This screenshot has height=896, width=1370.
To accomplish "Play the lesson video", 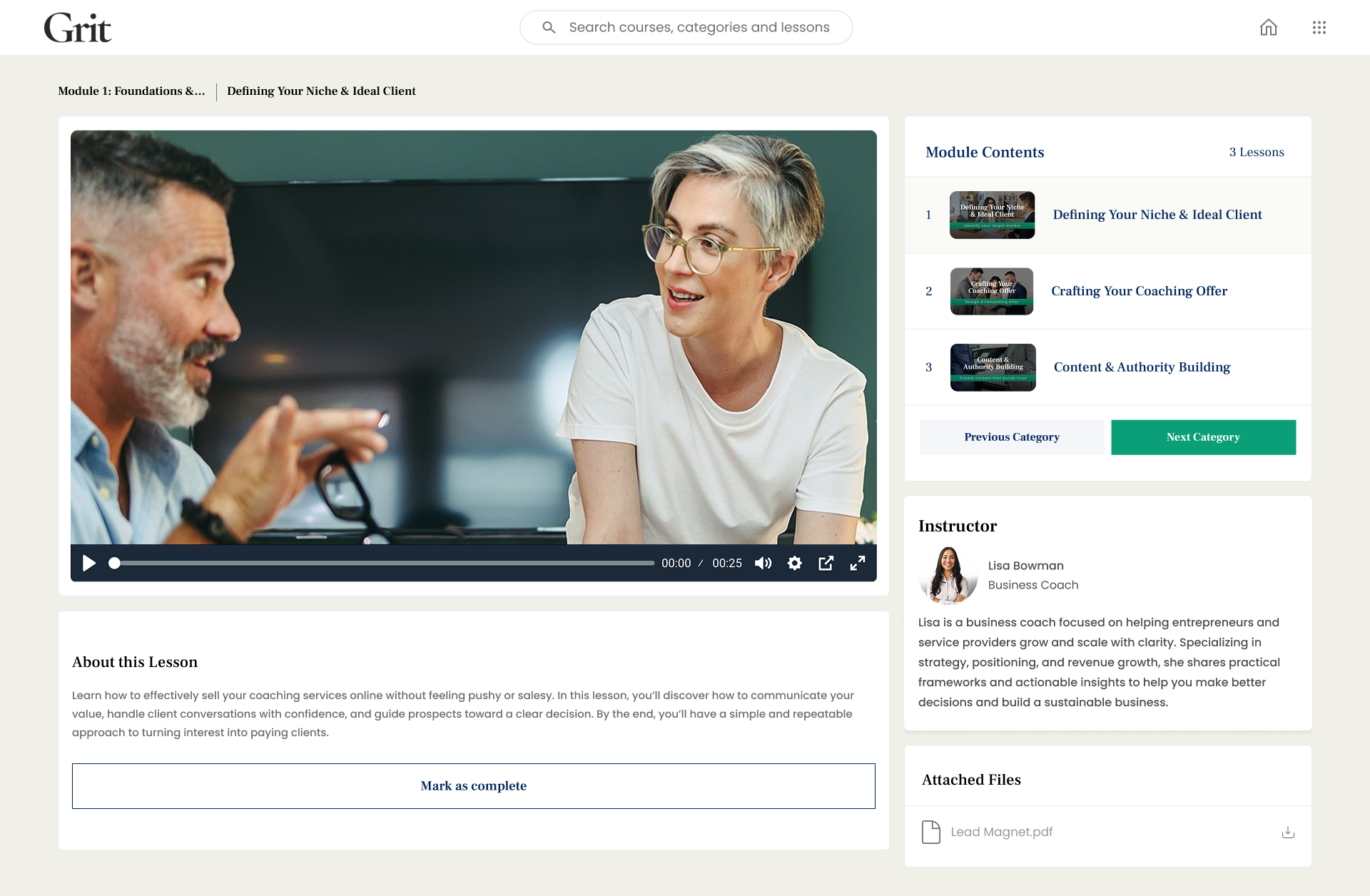I will point(89,564).
